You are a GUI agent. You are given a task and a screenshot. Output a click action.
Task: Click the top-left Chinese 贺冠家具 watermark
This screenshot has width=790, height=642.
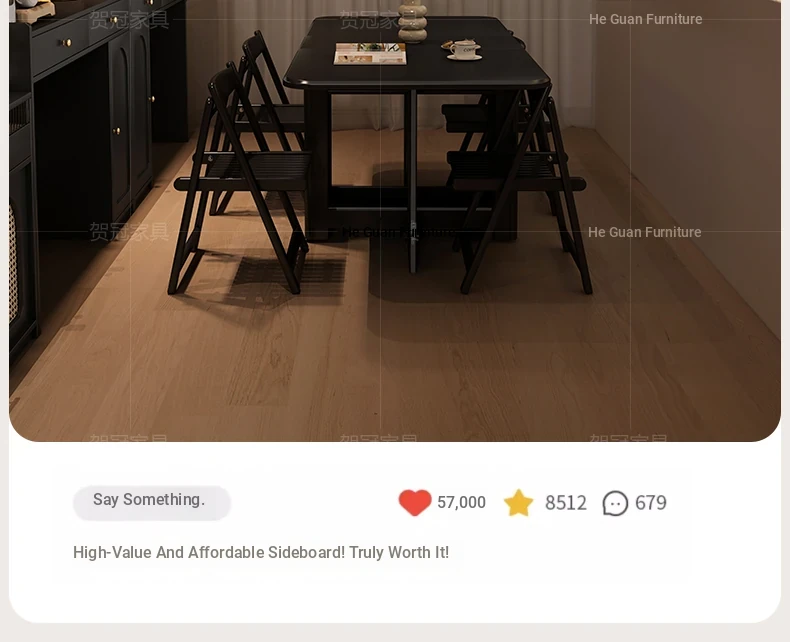coord(129,20)
